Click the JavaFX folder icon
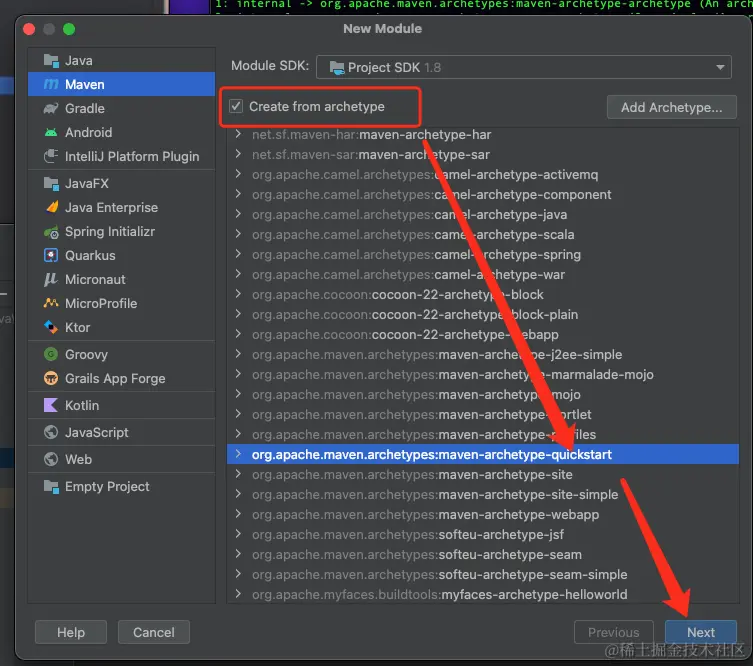This screenshot has width=753, height=666. [51, 183]
